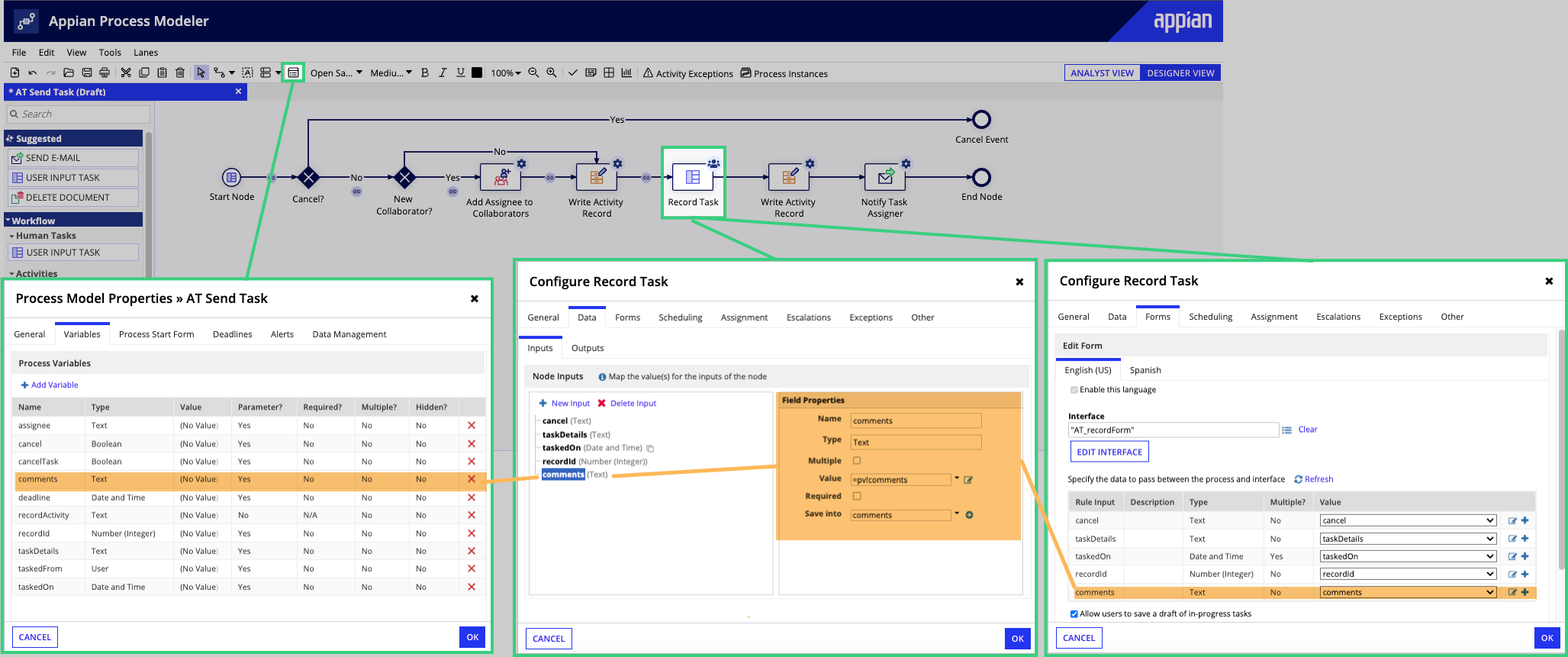Click EDIT INTERFACE button
The width and height of the screenshot is (1568, 657).
click(x=1109, y=452)
